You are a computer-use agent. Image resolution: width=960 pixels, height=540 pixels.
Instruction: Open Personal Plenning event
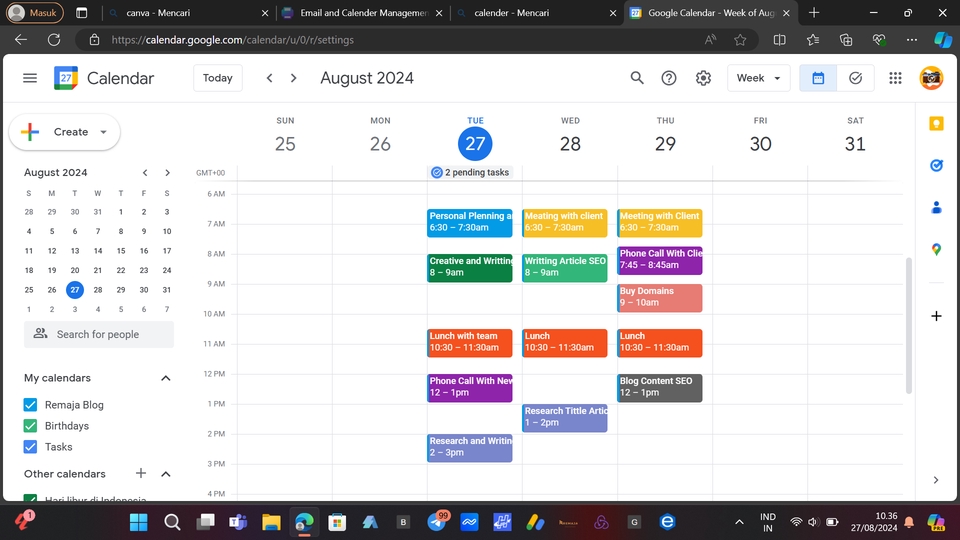(470, 223)
